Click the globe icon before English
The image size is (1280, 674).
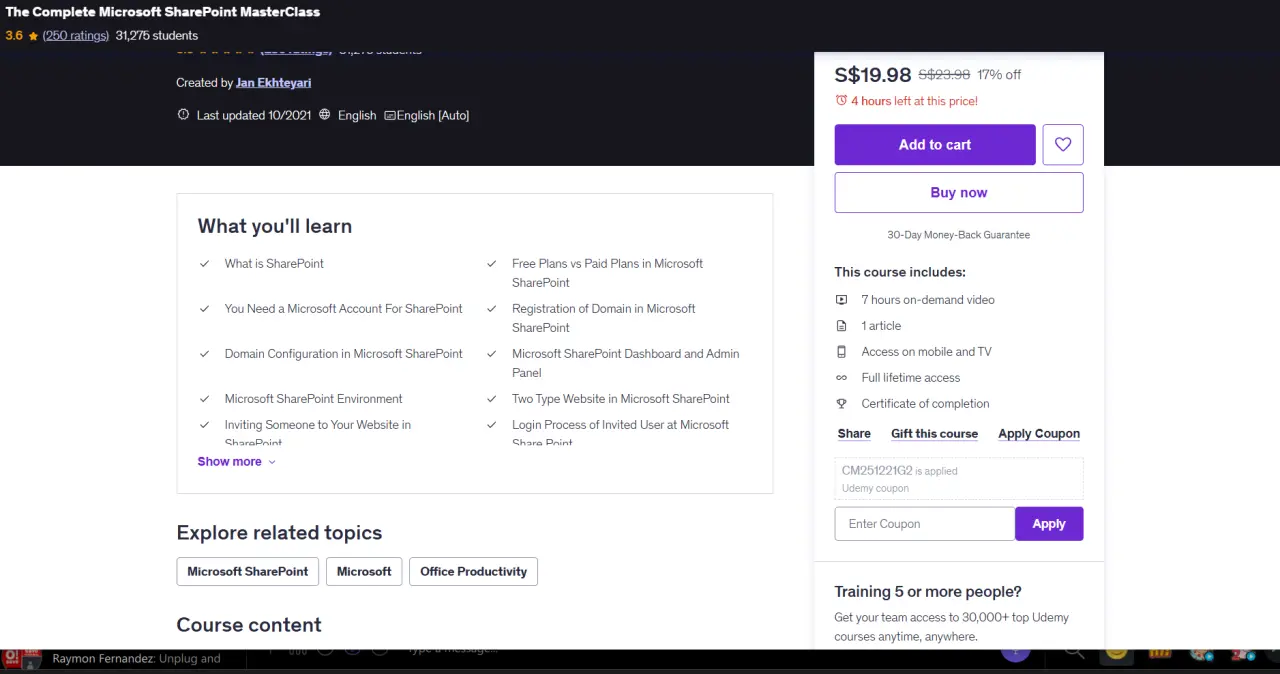pyautogui.click(x=324, y=115)
